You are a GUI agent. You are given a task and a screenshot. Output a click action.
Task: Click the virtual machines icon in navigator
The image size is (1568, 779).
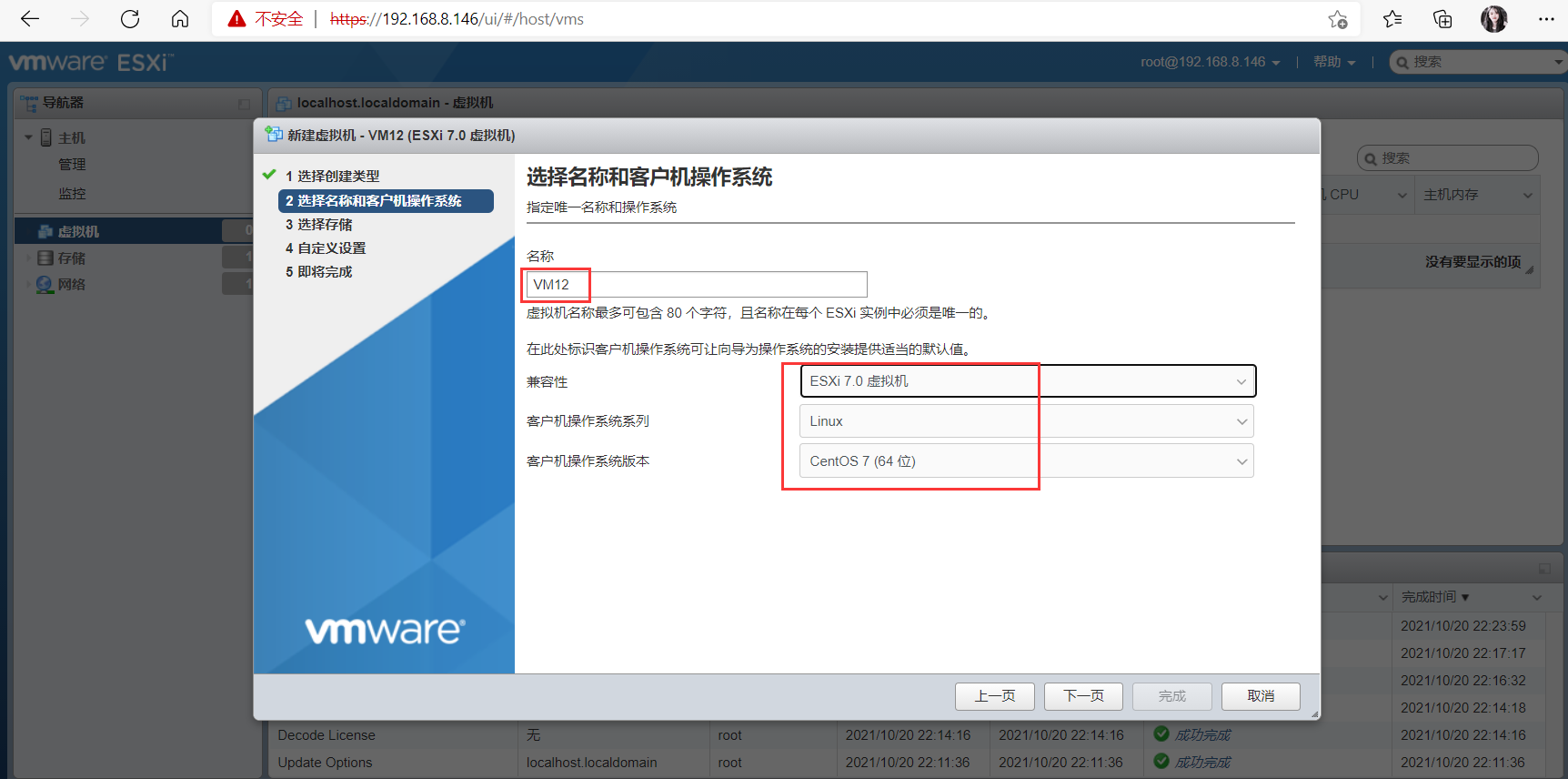(45, 232)
